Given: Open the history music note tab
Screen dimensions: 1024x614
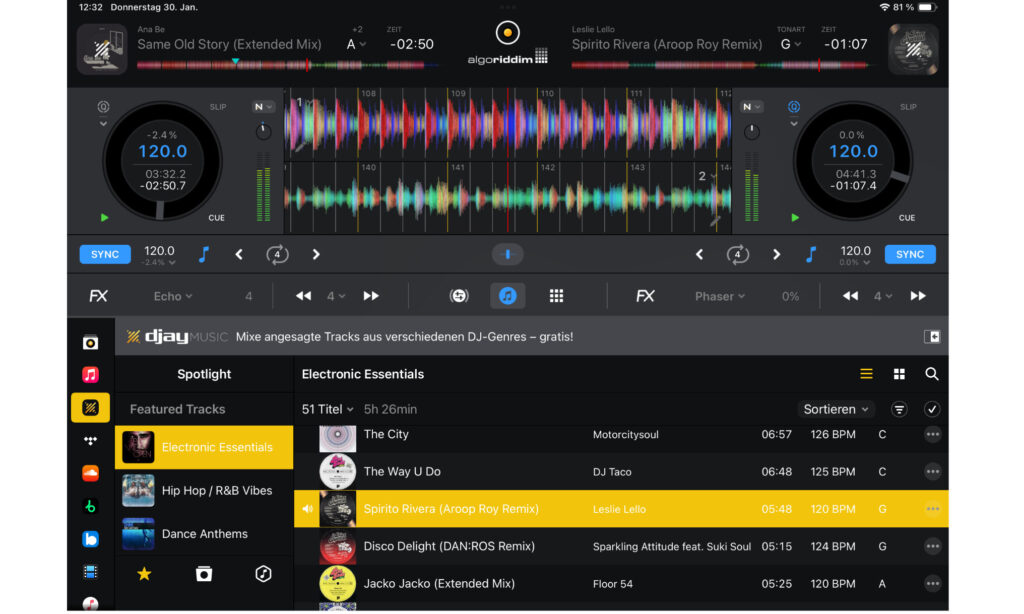Looking at the screenshot, I should [x=263, y=574].
